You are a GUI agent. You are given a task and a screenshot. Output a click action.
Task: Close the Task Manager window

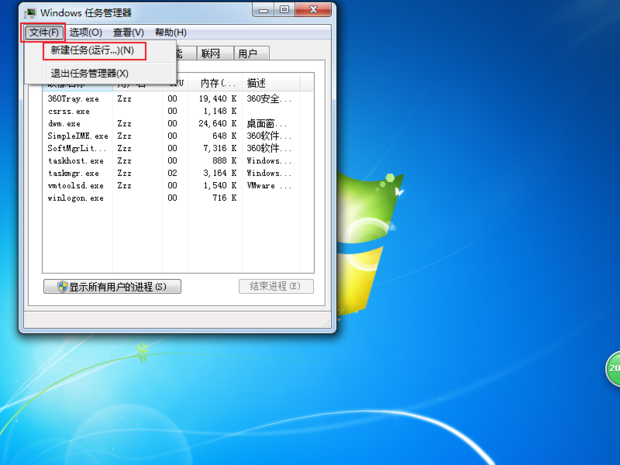[x=313, y=10]
